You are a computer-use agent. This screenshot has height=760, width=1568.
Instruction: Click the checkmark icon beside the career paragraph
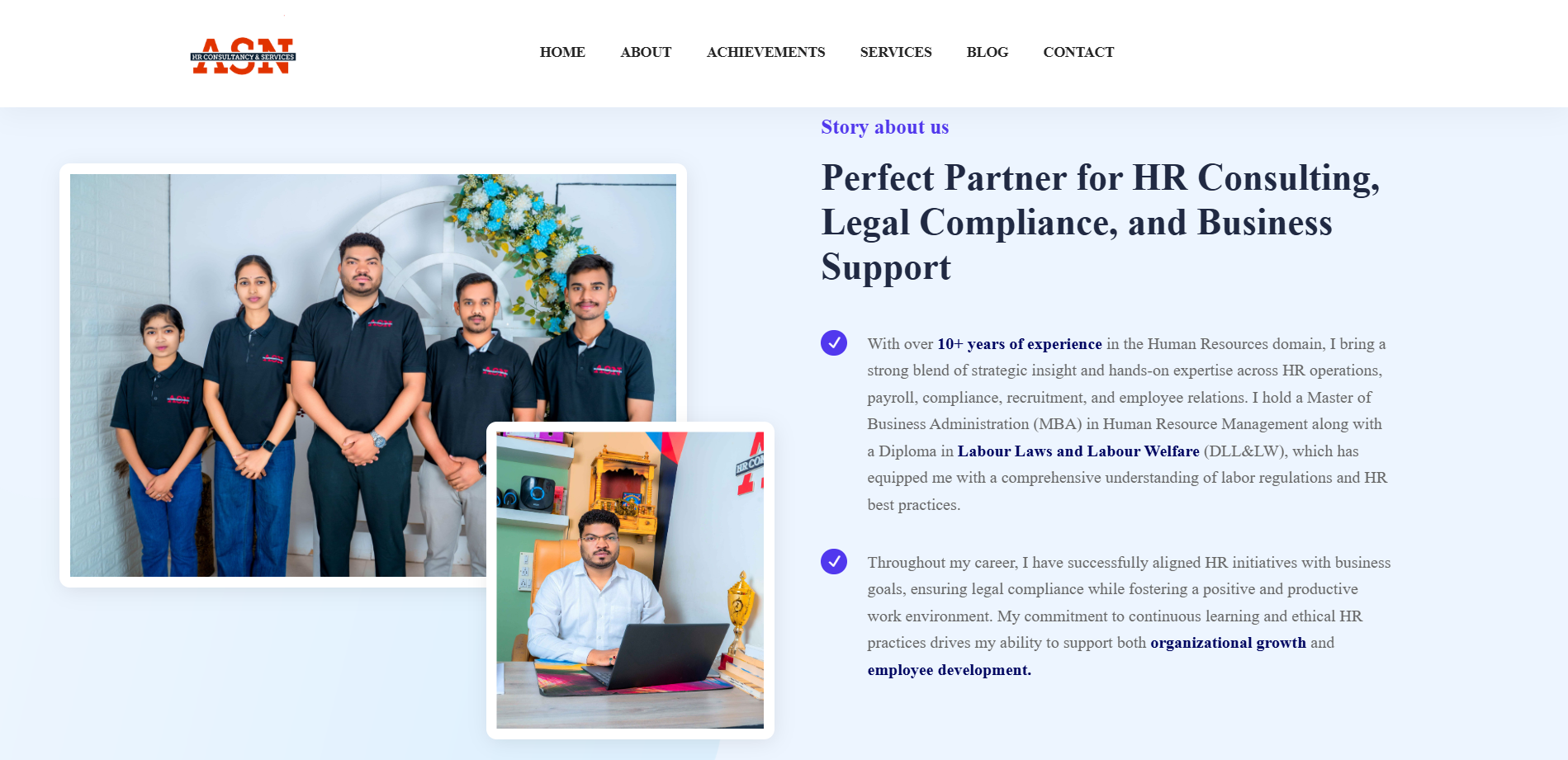click(834, 561)
